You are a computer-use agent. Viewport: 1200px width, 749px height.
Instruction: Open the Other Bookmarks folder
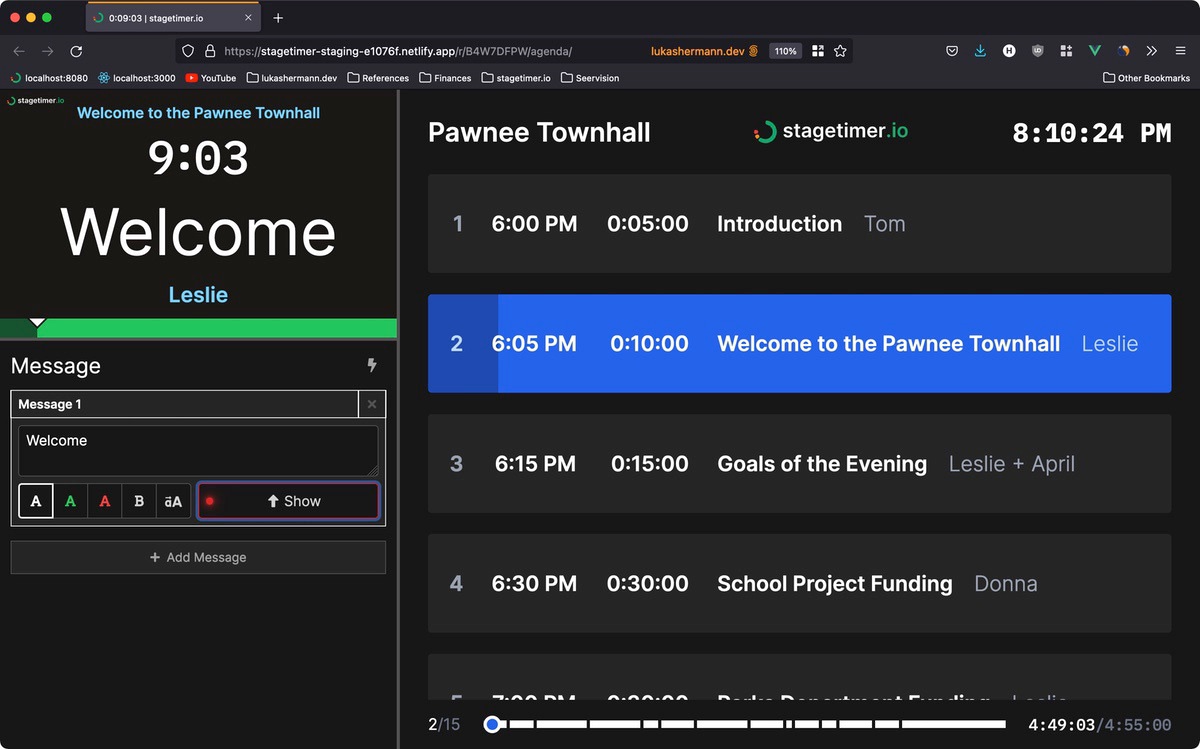coord(1146,78)
